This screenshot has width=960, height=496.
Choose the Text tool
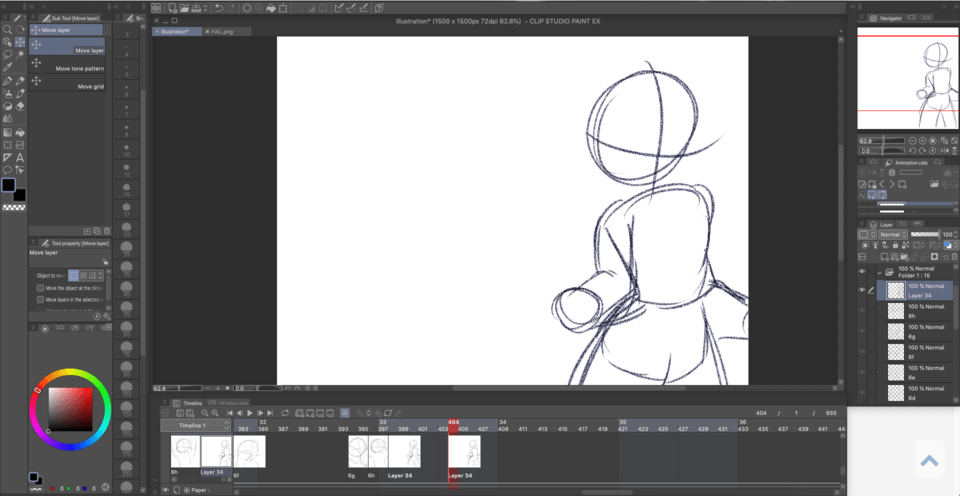click(20, 157)
